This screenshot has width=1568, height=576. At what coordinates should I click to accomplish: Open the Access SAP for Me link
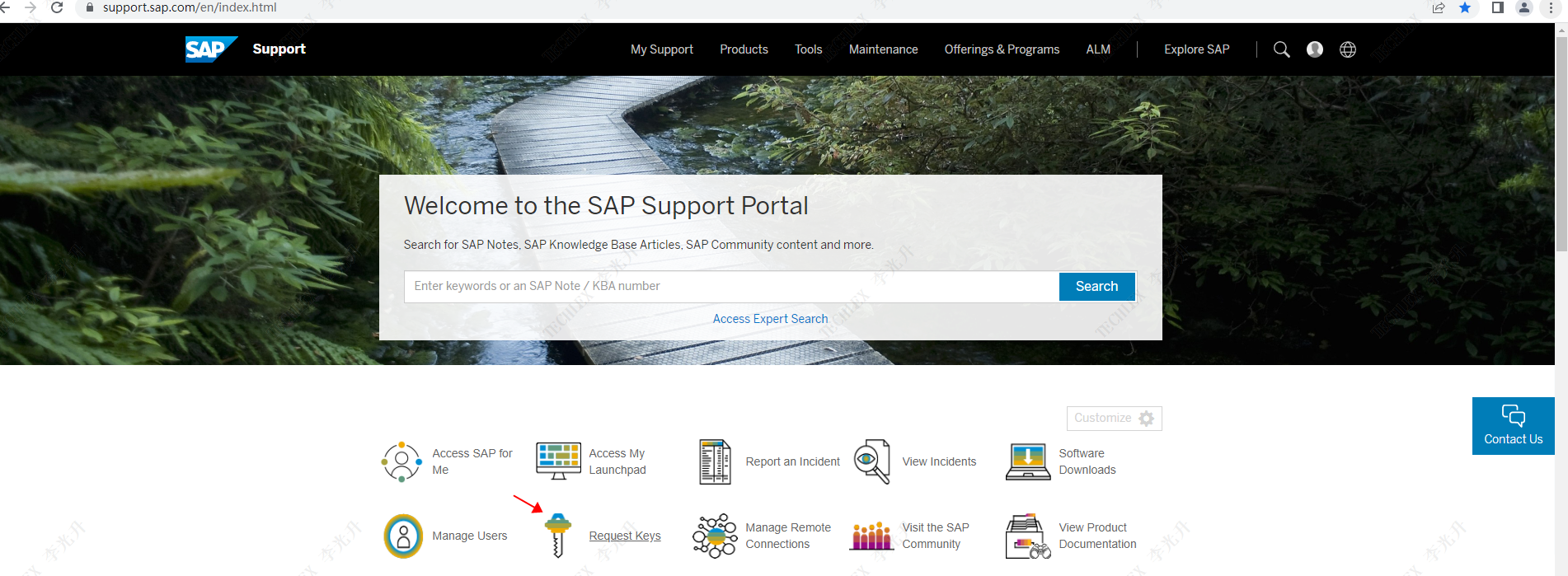coord(472,461)
